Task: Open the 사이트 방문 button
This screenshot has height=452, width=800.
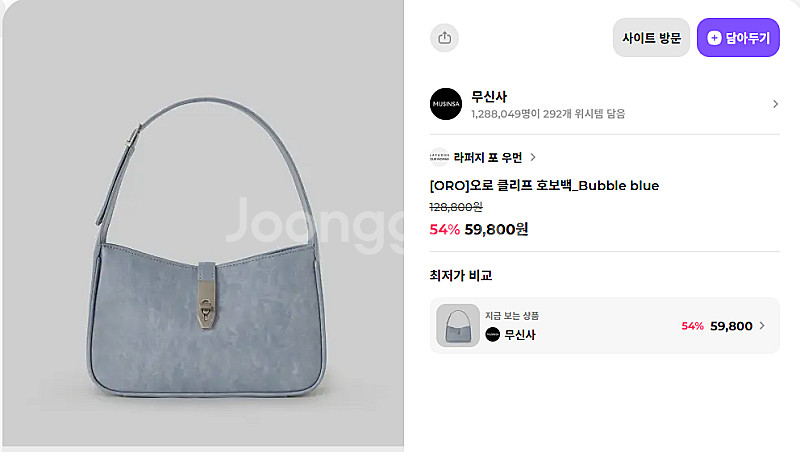Action: (651, 38)
